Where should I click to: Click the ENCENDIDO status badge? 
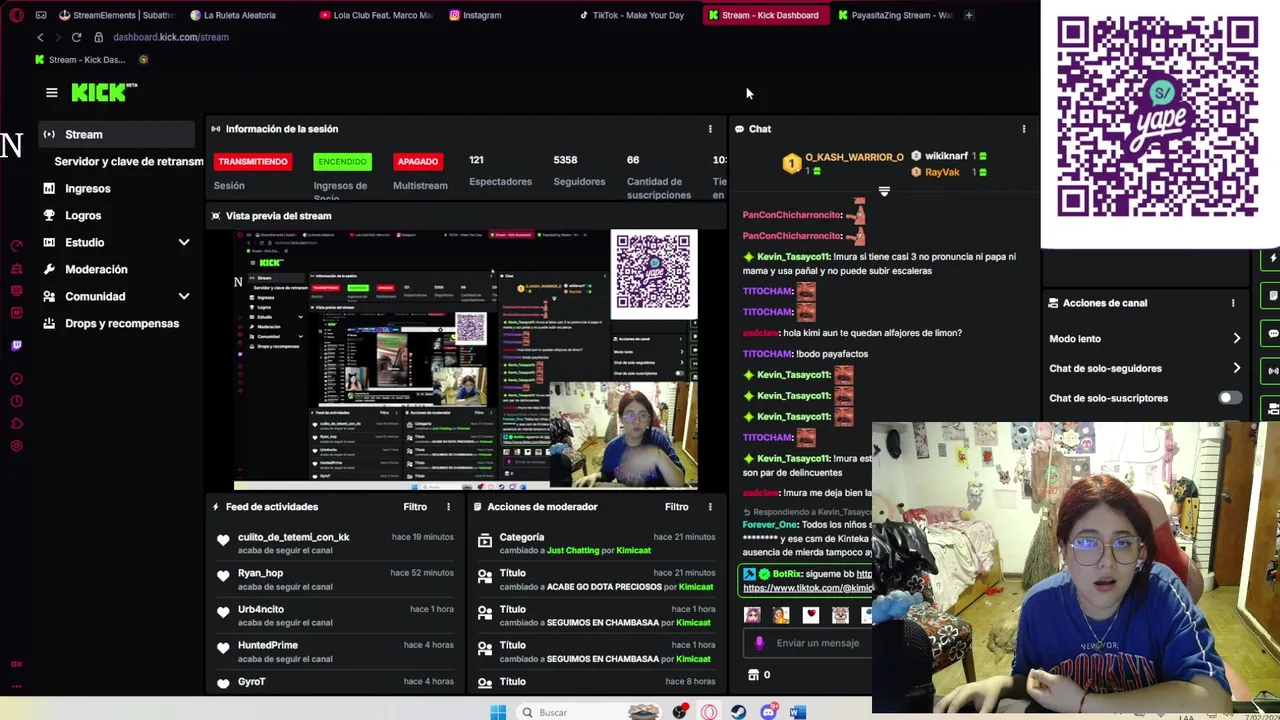(342, 161)
